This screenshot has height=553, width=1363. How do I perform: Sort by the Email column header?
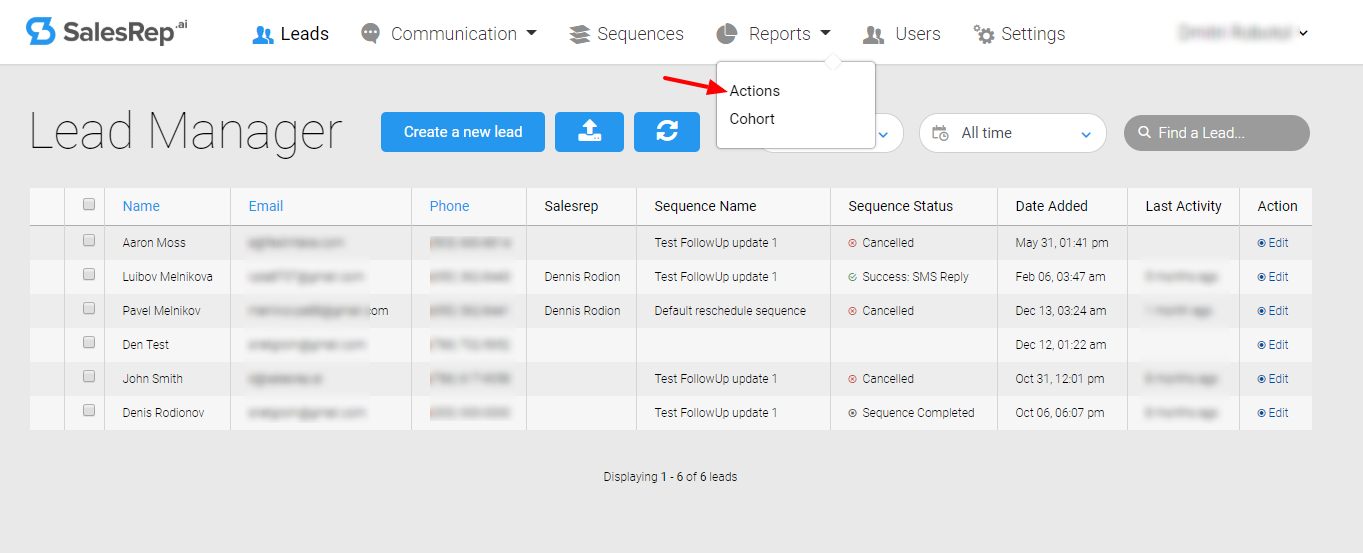click(x=266, y=206)
